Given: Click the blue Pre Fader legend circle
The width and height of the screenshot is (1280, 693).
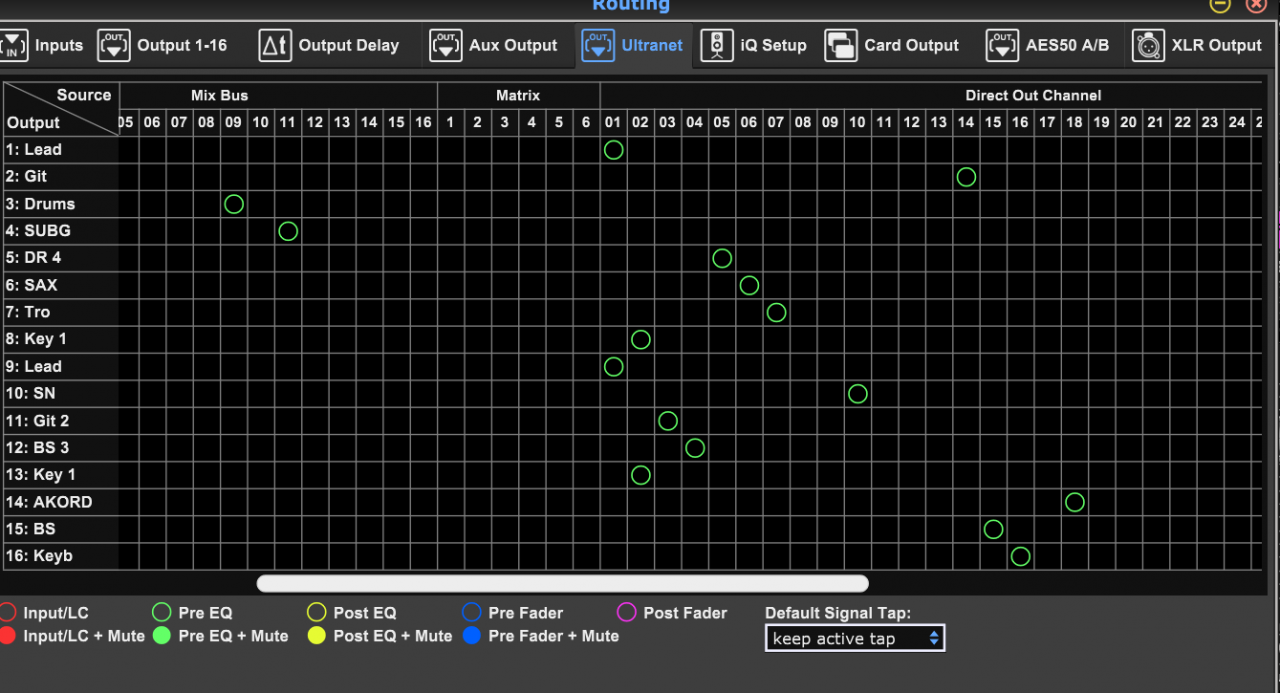Looking at the screenshot, I should click(472, 613).
